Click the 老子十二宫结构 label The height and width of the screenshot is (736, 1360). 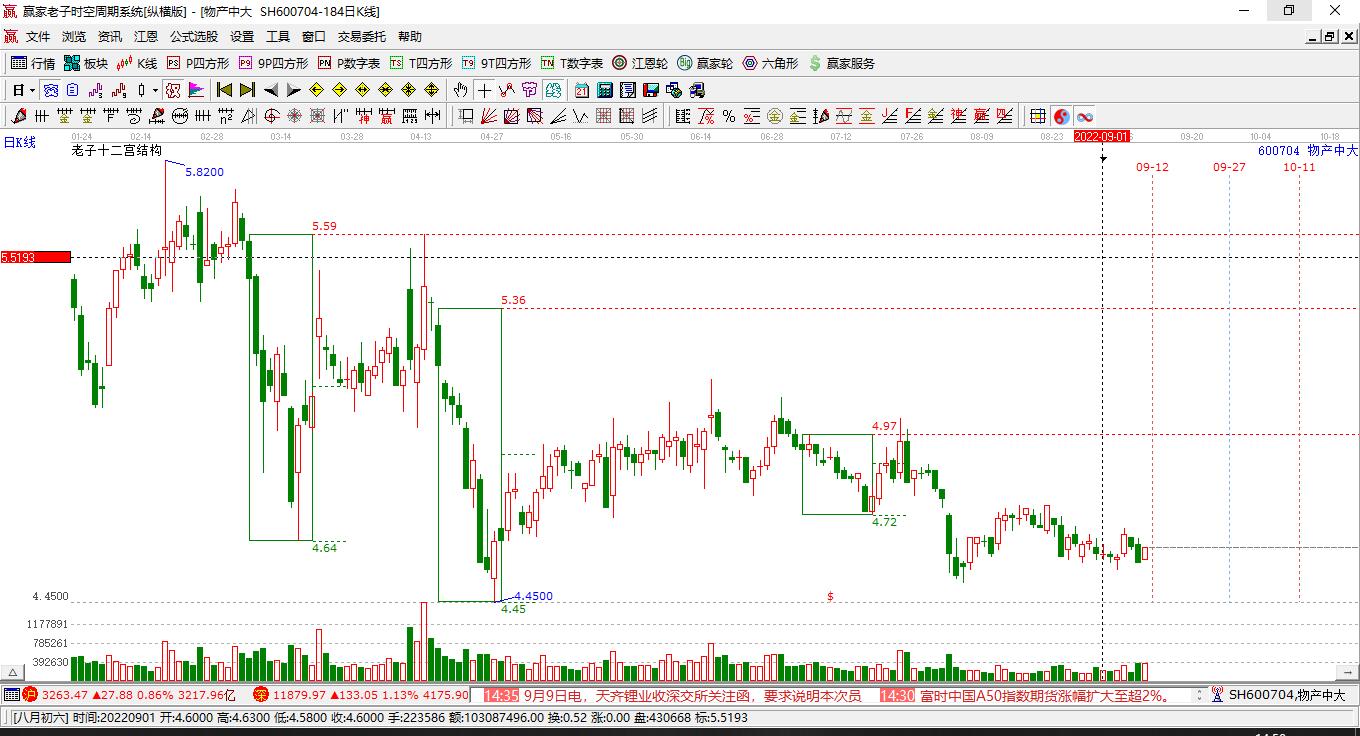116,151
